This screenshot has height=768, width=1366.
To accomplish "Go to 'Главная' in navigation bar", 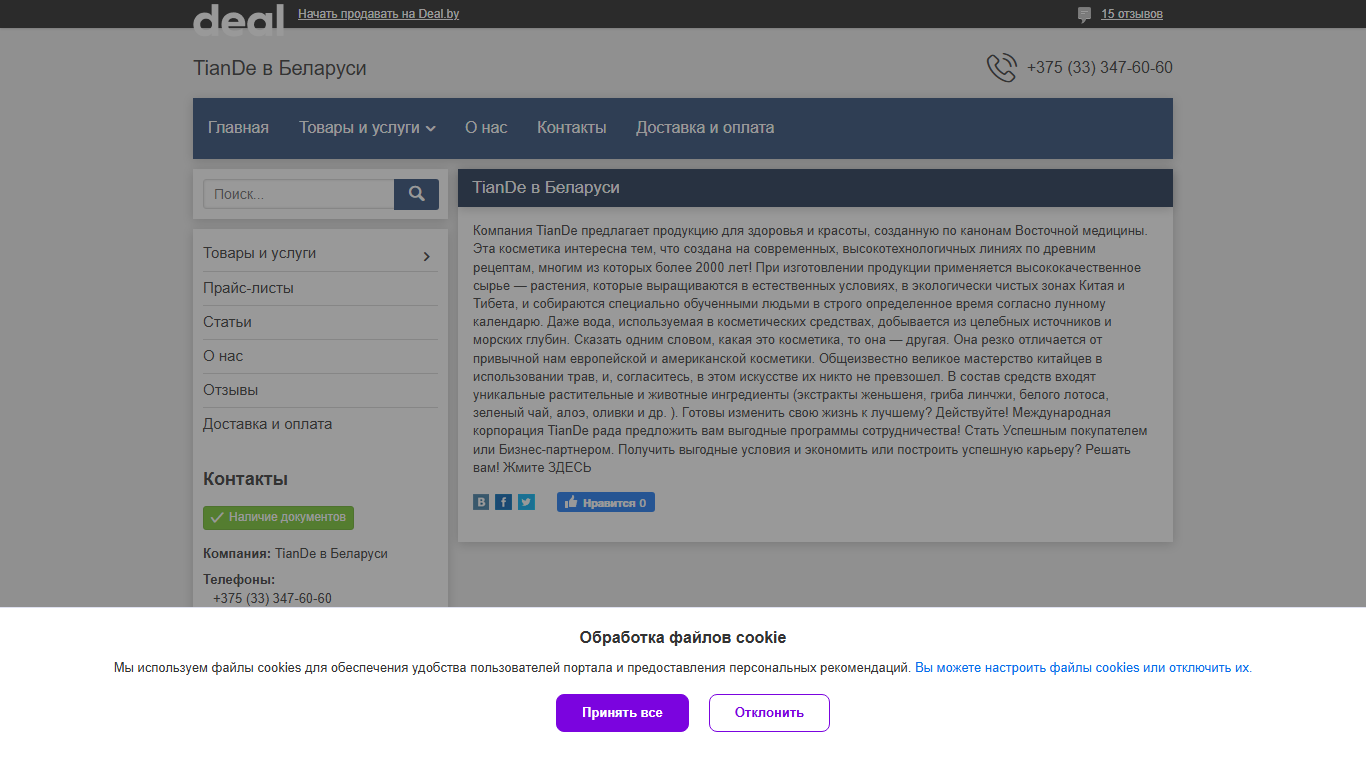I will click(x=238, y=128).
